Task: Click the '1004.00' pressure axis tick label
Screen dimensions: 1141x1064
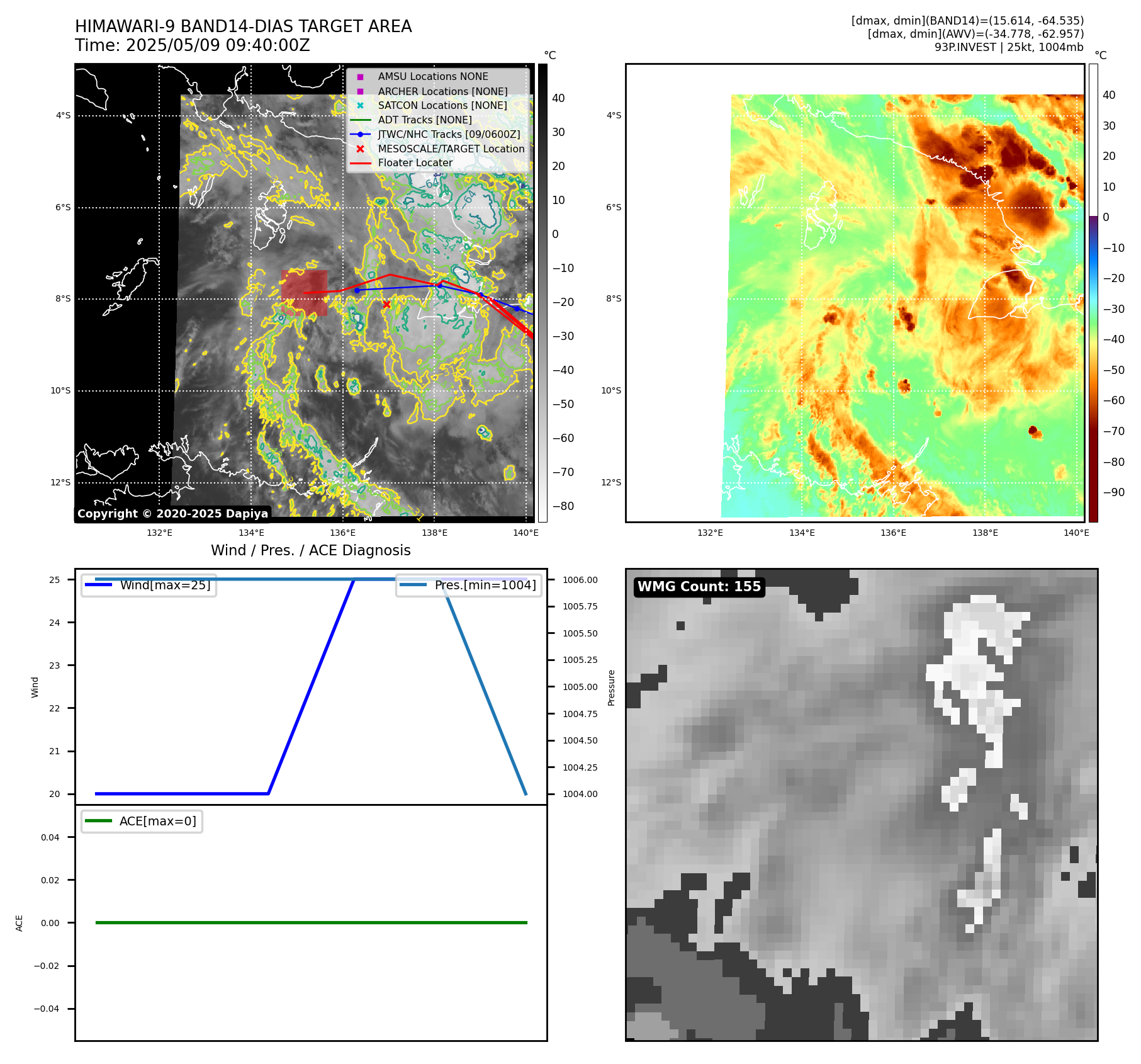Action: tap(580, 794)
